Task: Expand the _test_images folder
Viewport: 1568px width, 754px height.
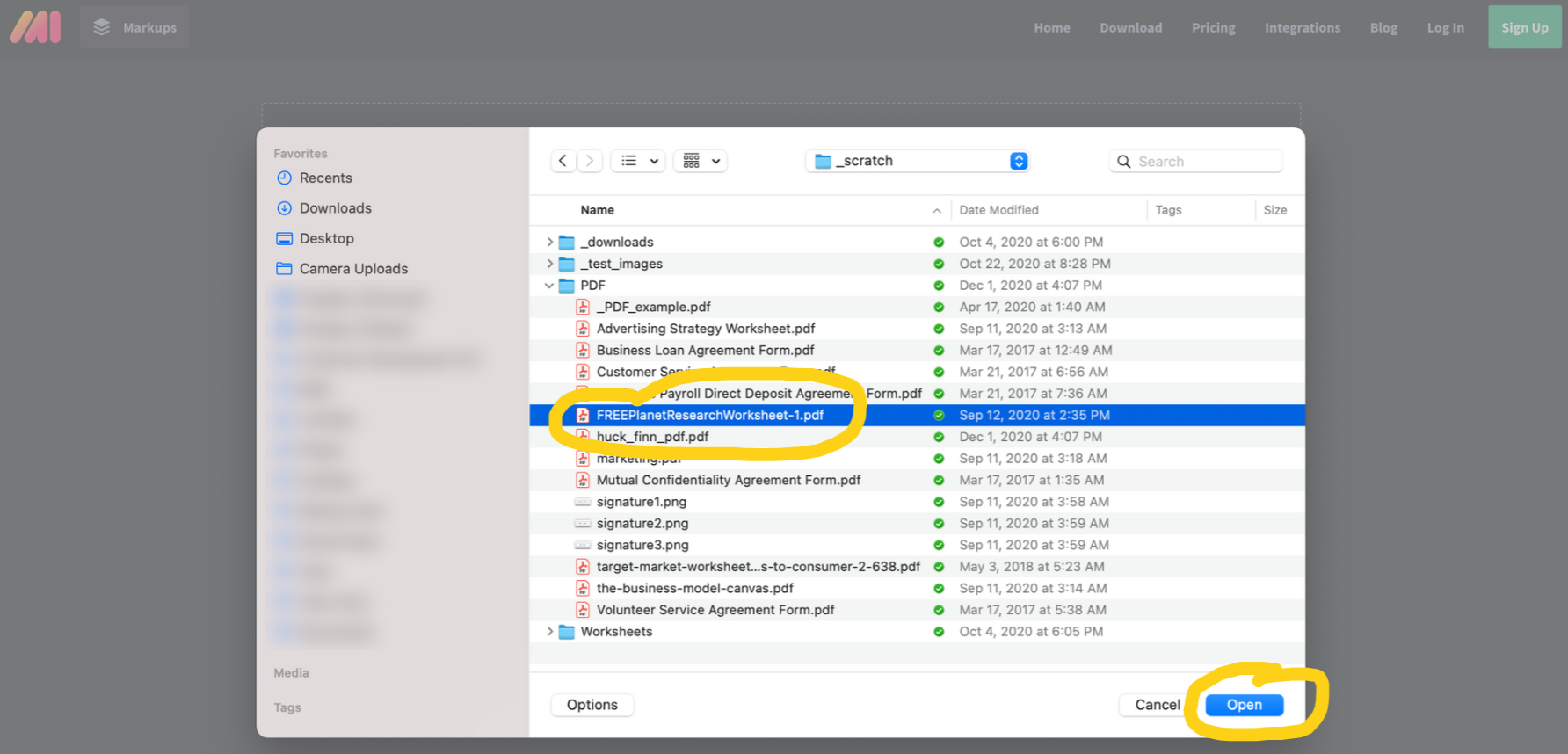Action: pos(549,264)
